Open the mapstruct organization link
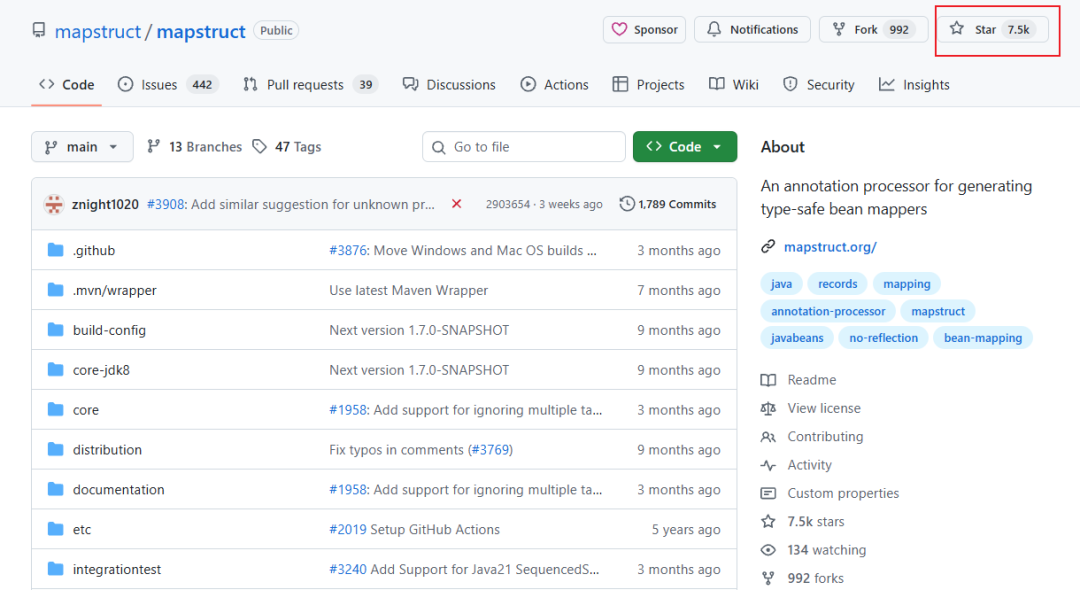 97,32
